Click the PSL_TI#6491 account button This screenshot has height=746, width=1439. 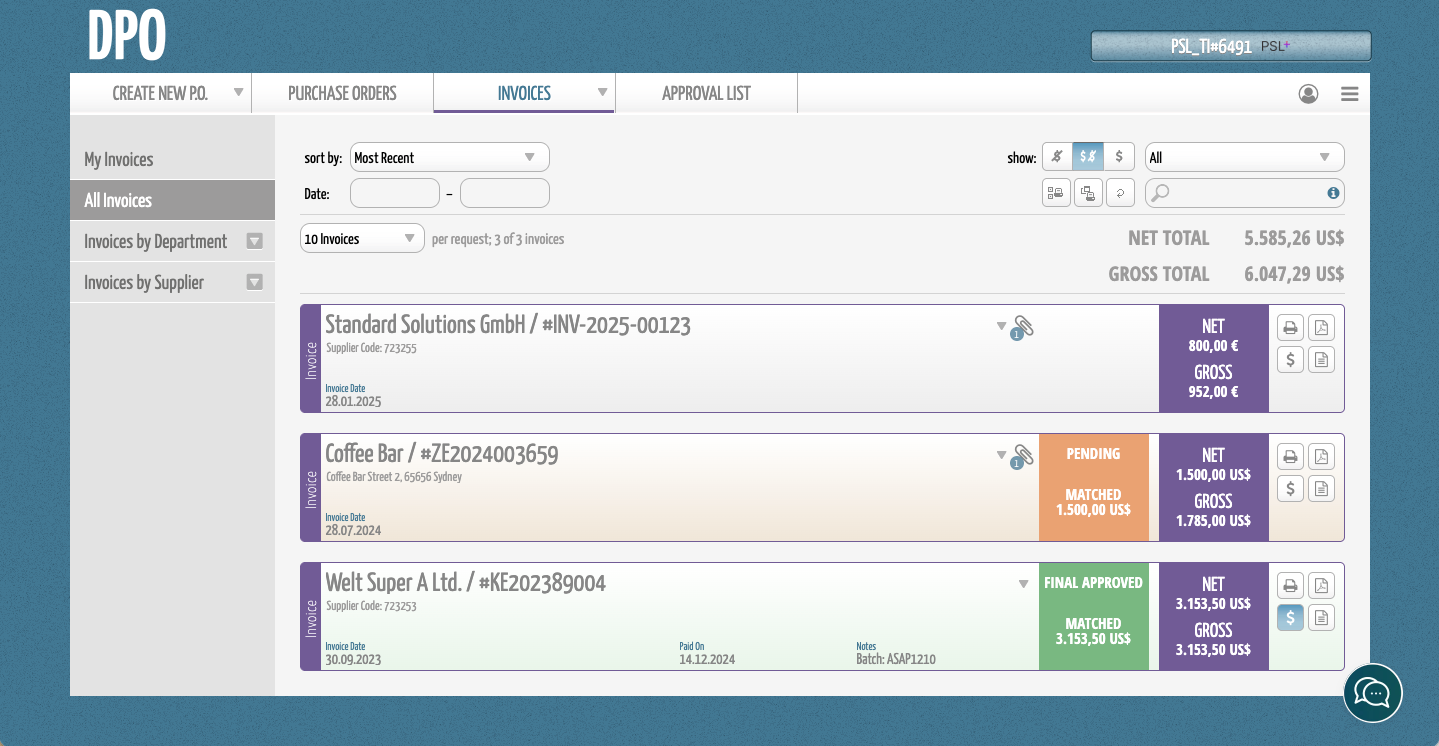(1231, 46)
